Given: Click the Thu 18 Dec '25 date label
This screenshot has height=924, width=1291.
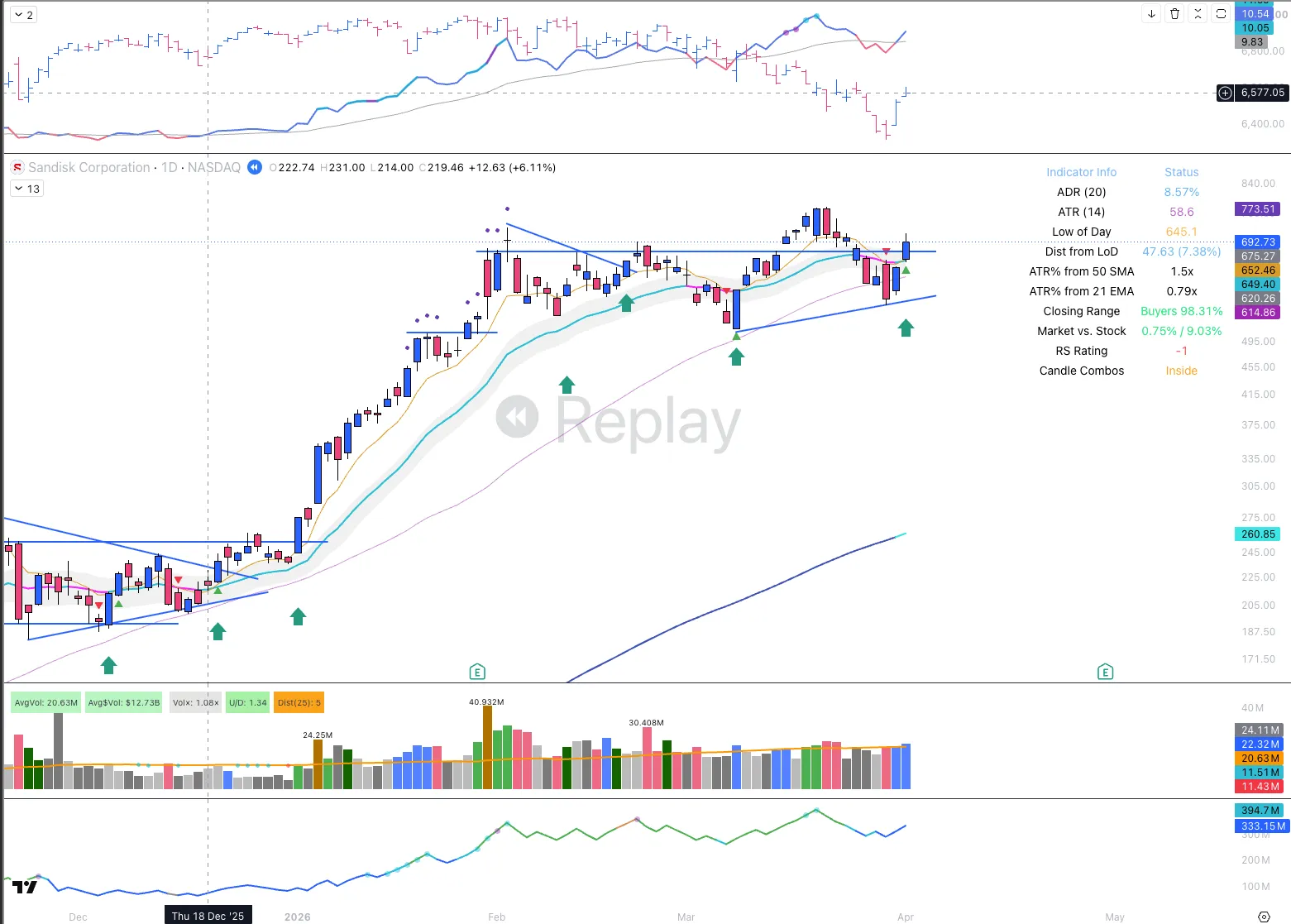Looking at the screenshot, I should pos(208,916).
